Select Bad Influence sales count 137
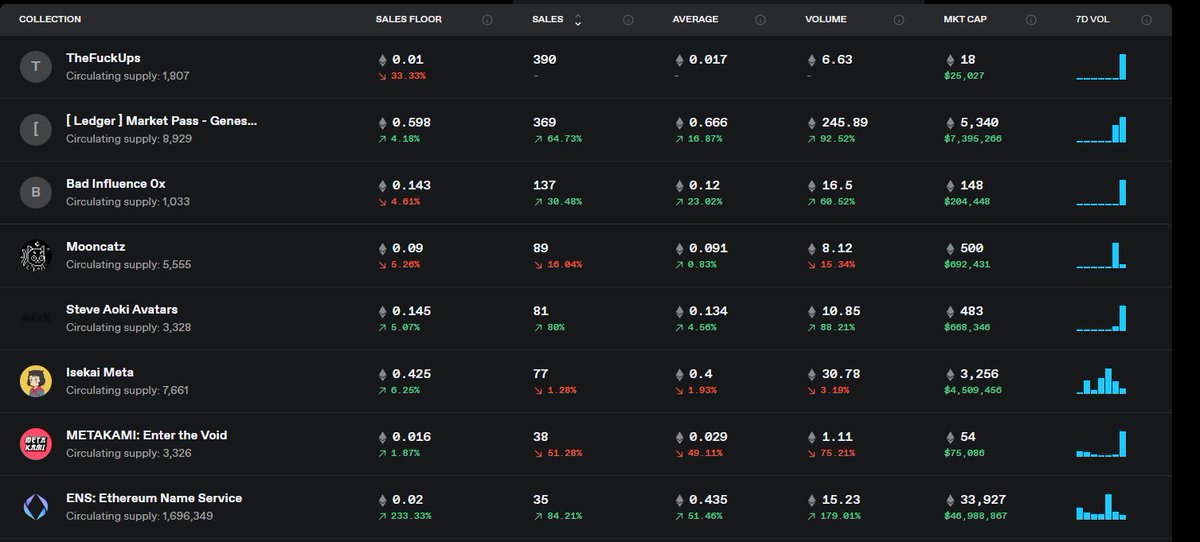 click(x=544, y=186)
